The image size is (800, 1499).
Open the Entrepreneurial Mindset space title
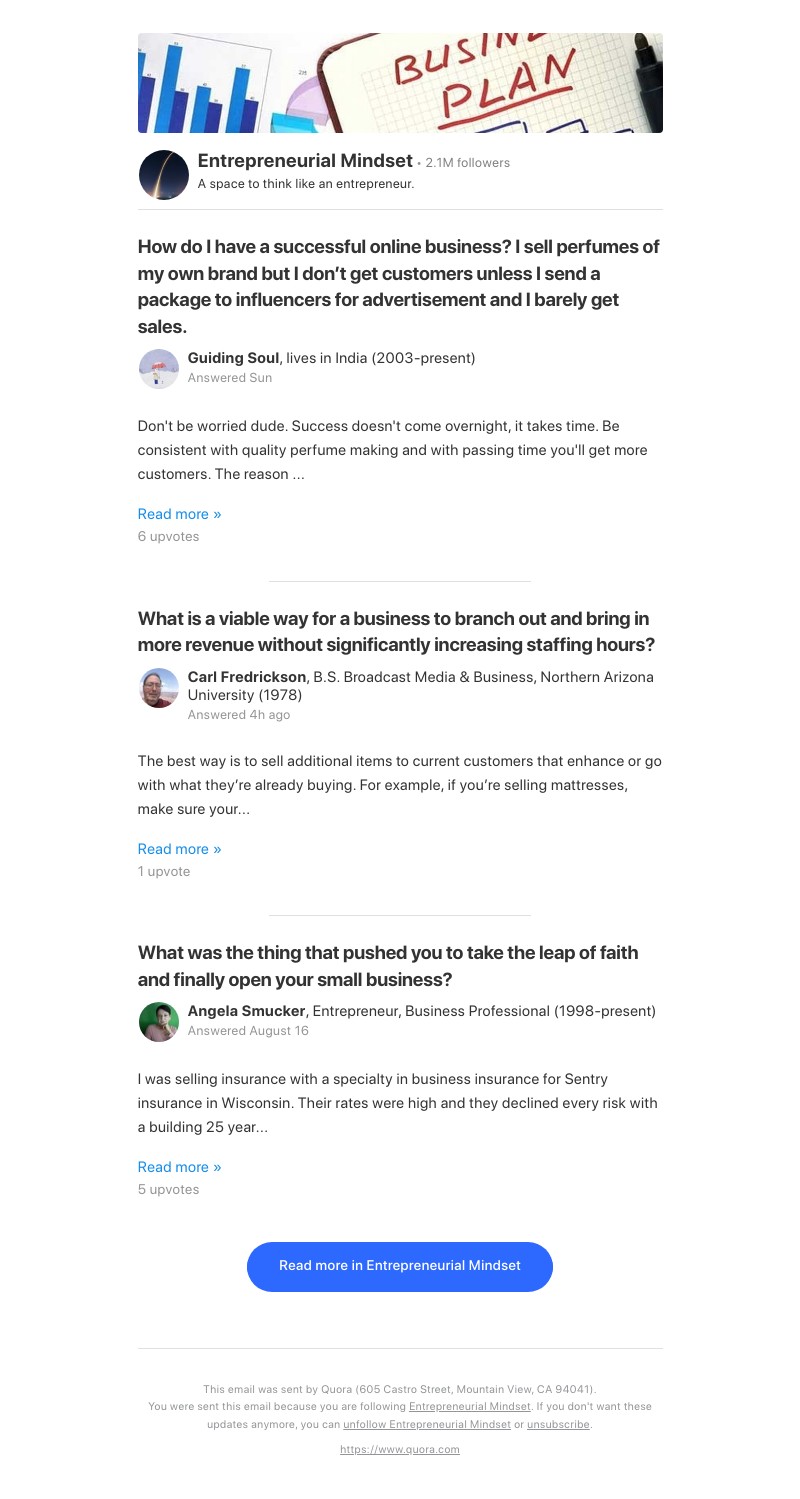[x=305, y=161]
